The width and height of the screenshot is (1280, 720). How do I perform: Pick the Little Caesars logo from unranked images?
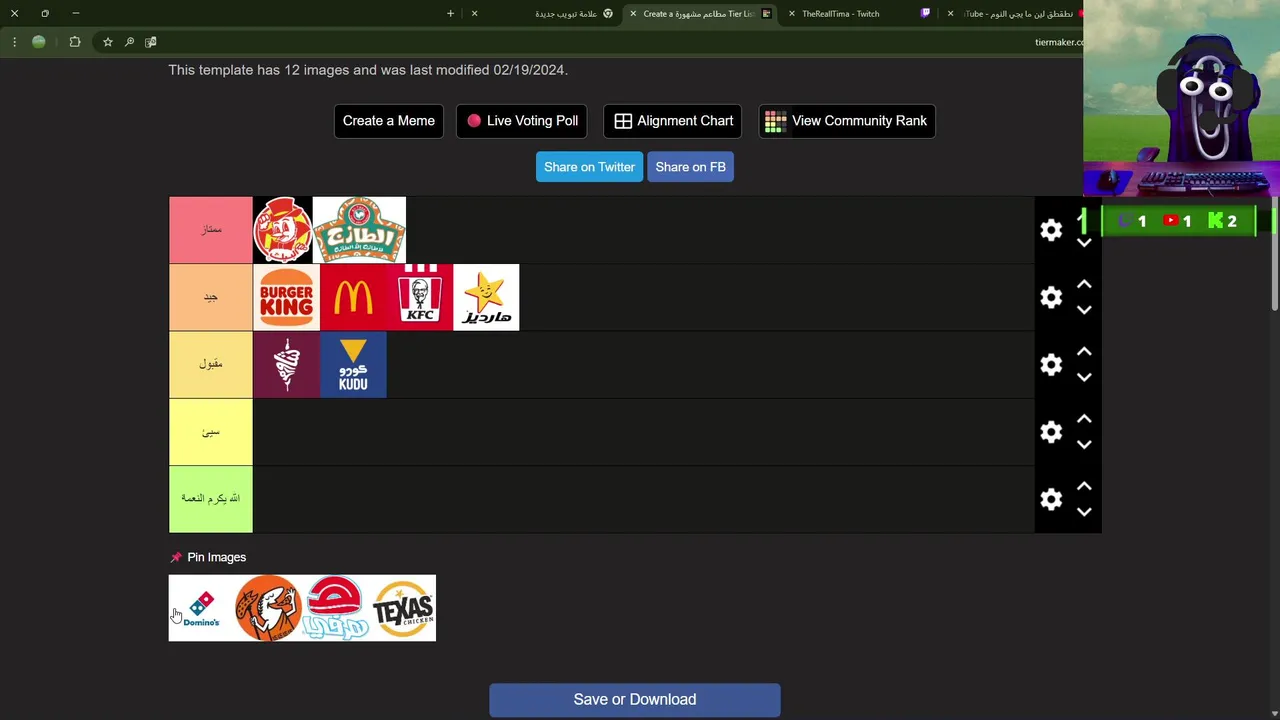click(268, 608)
